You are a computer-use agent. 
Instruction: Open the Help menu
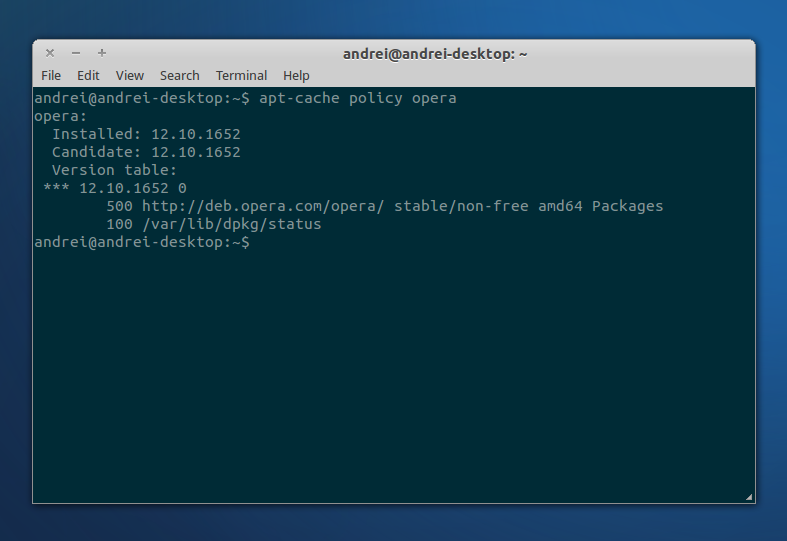pyautogui.click(x=296, y=75)
